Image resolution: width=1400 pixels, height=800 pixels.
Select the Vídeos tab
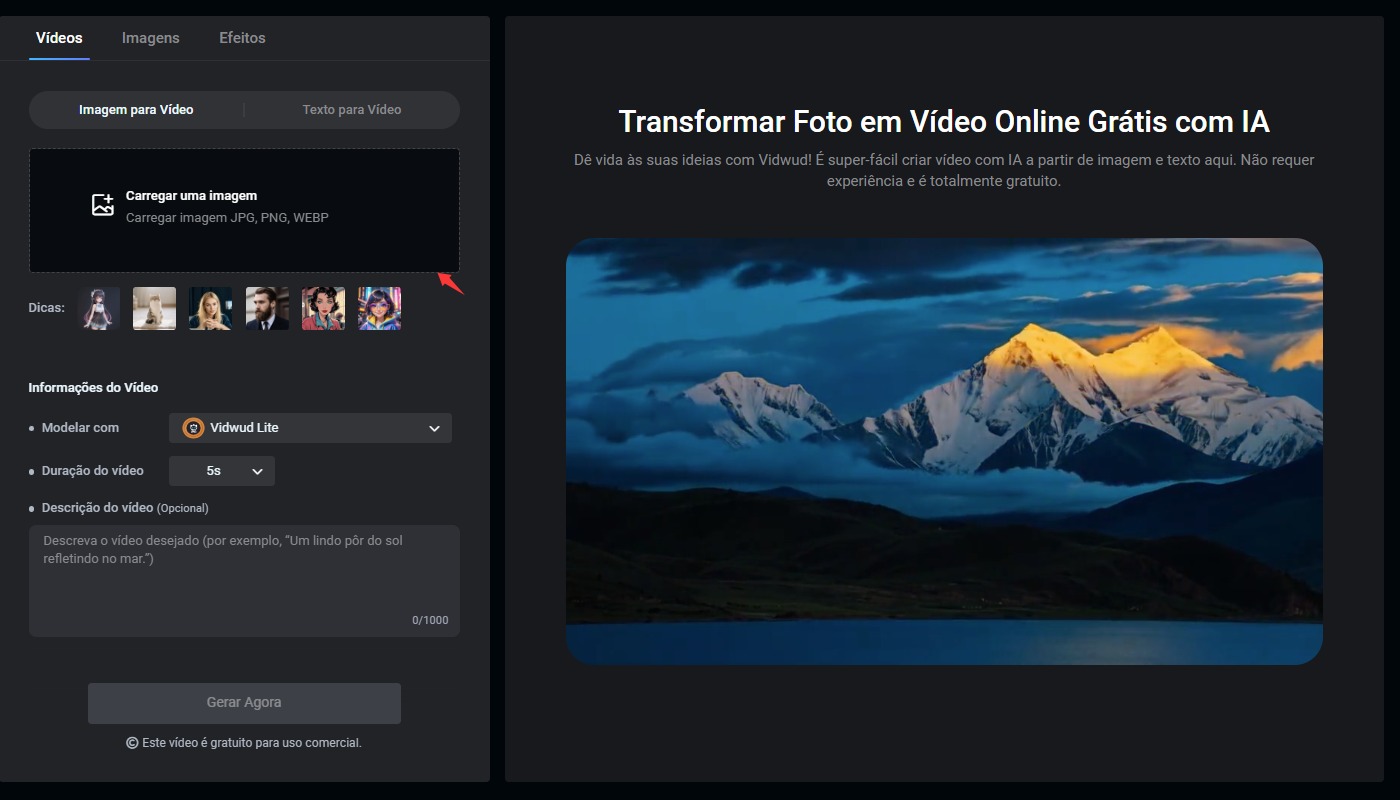pos(58,37)
